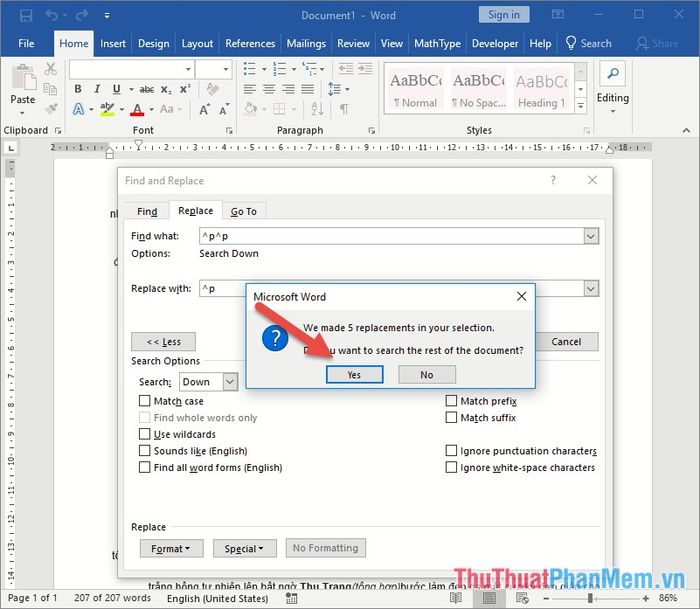Switch to the Find tab
The width and height of the screenshot is (700, 609).
coord(147,211)
